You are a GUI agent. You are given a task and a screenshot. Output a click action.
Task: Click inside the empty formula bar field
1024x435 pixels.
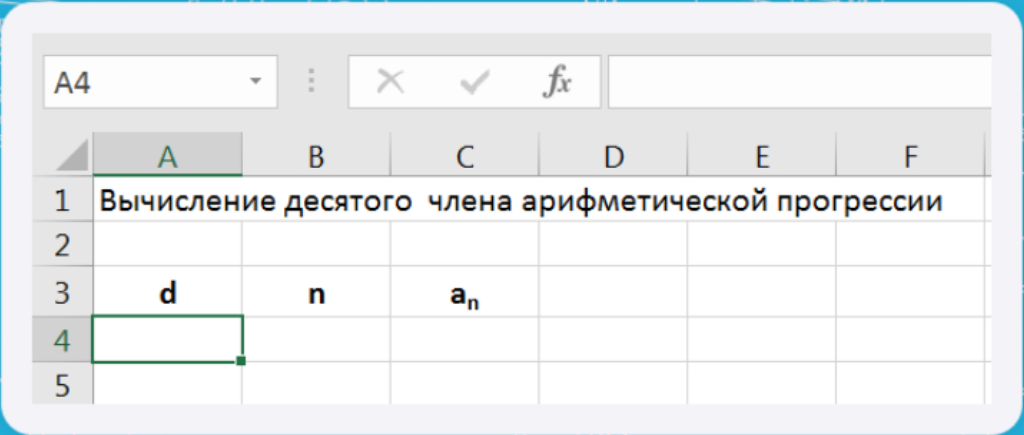[798, 82]
